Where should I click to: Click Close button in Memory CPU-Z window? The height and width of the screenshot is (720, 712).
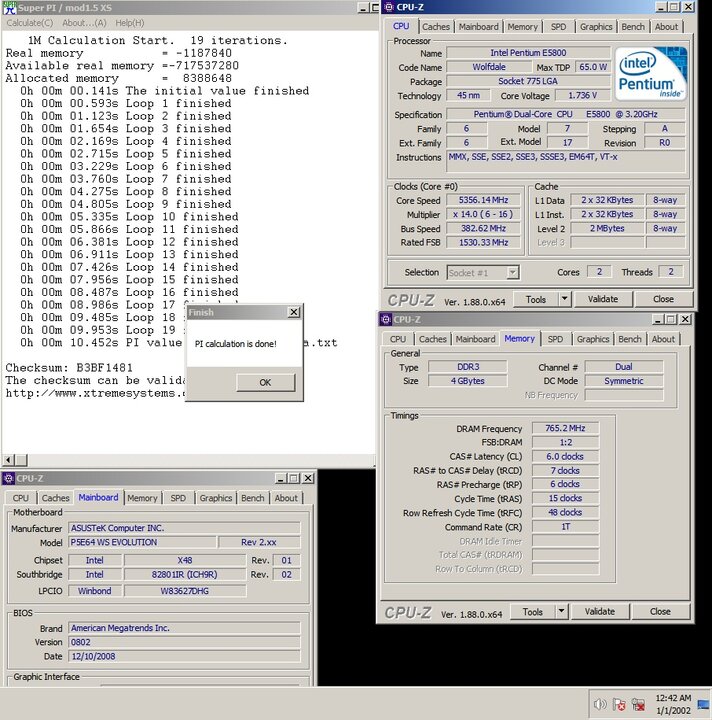click(660, 611)
